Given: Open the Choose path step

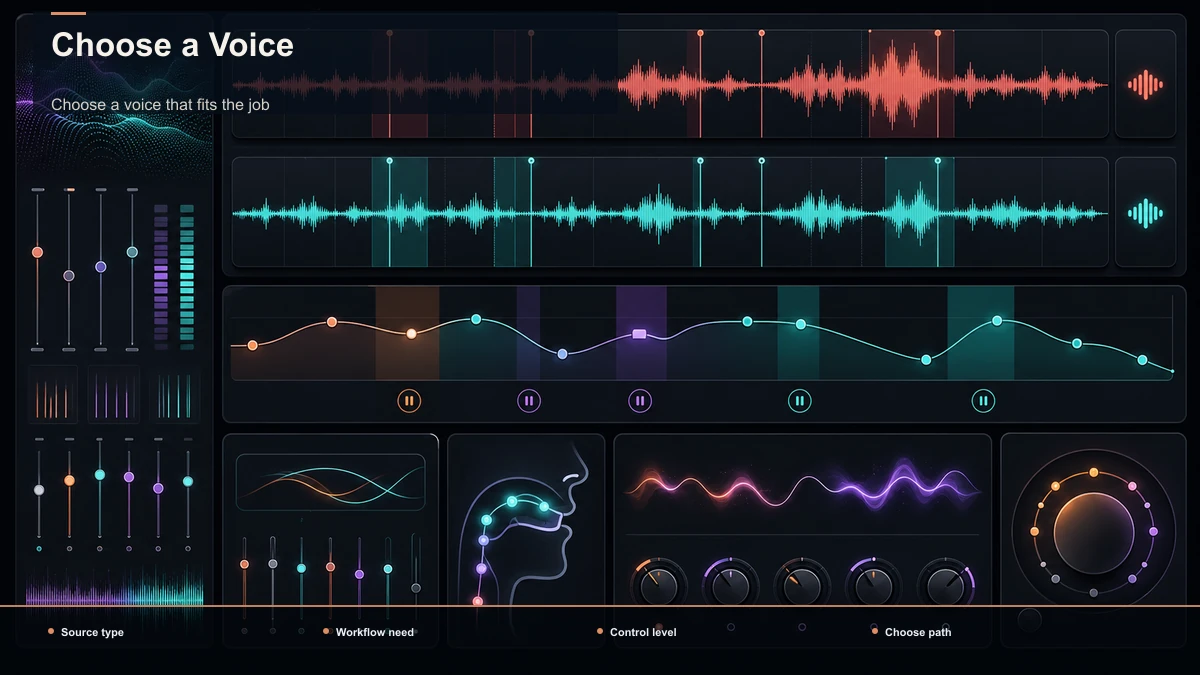Looking at the screenshot, I should click(912, 632).
